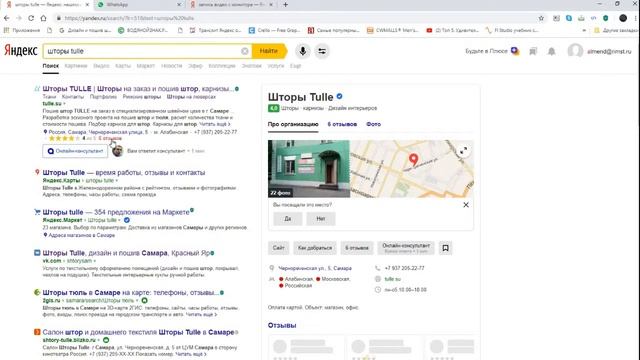Expand the Ещё menu in search tabs
This screenshot has height=360, width=640.
[x=296, y=66]
